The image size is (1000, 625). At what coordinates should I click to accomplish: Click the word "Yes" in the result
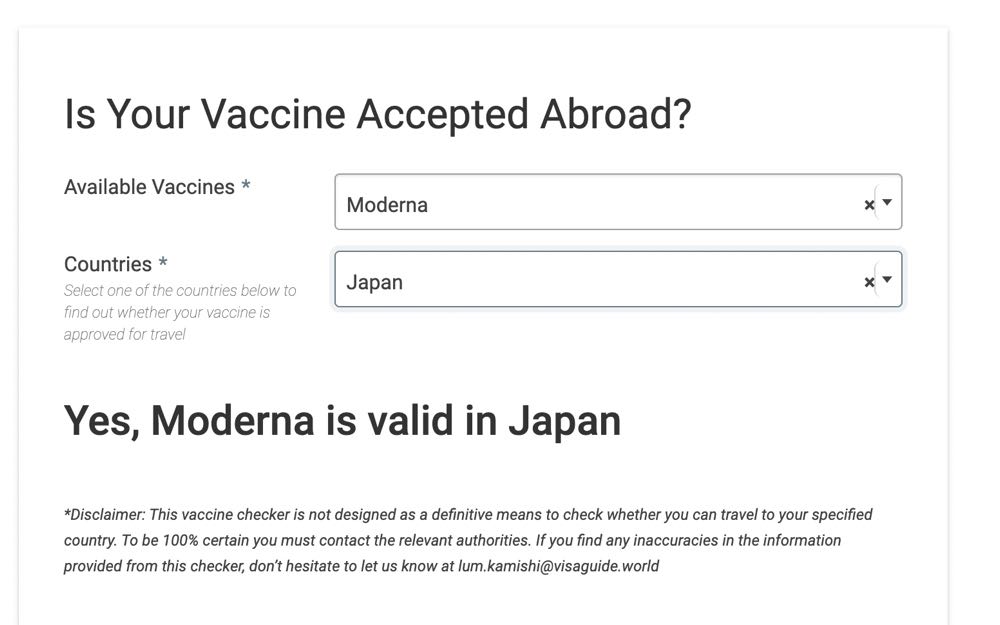pyautogui.click(x=100, y=421)
